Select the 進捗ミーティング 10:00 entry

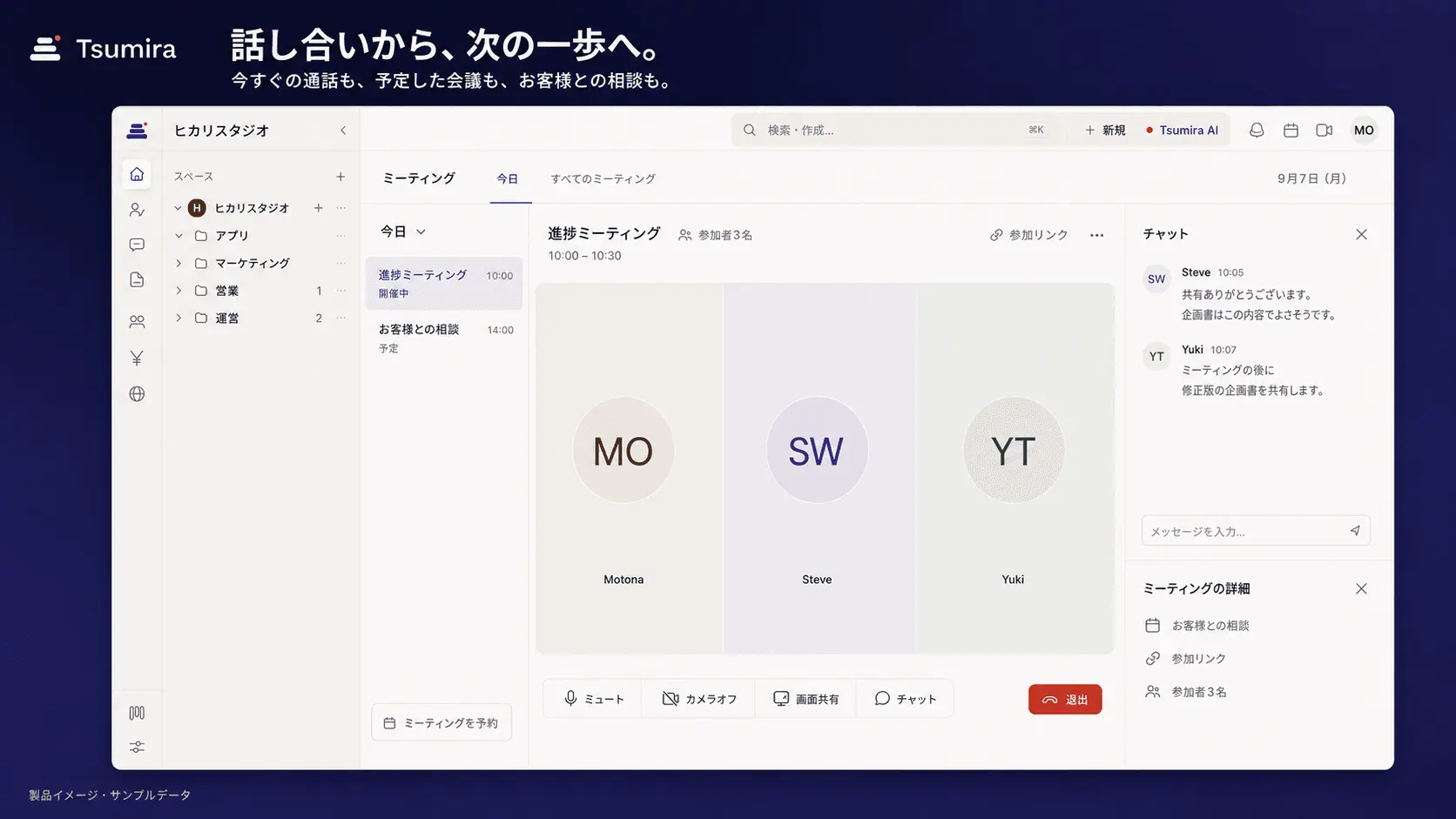(x=444, y=283)
